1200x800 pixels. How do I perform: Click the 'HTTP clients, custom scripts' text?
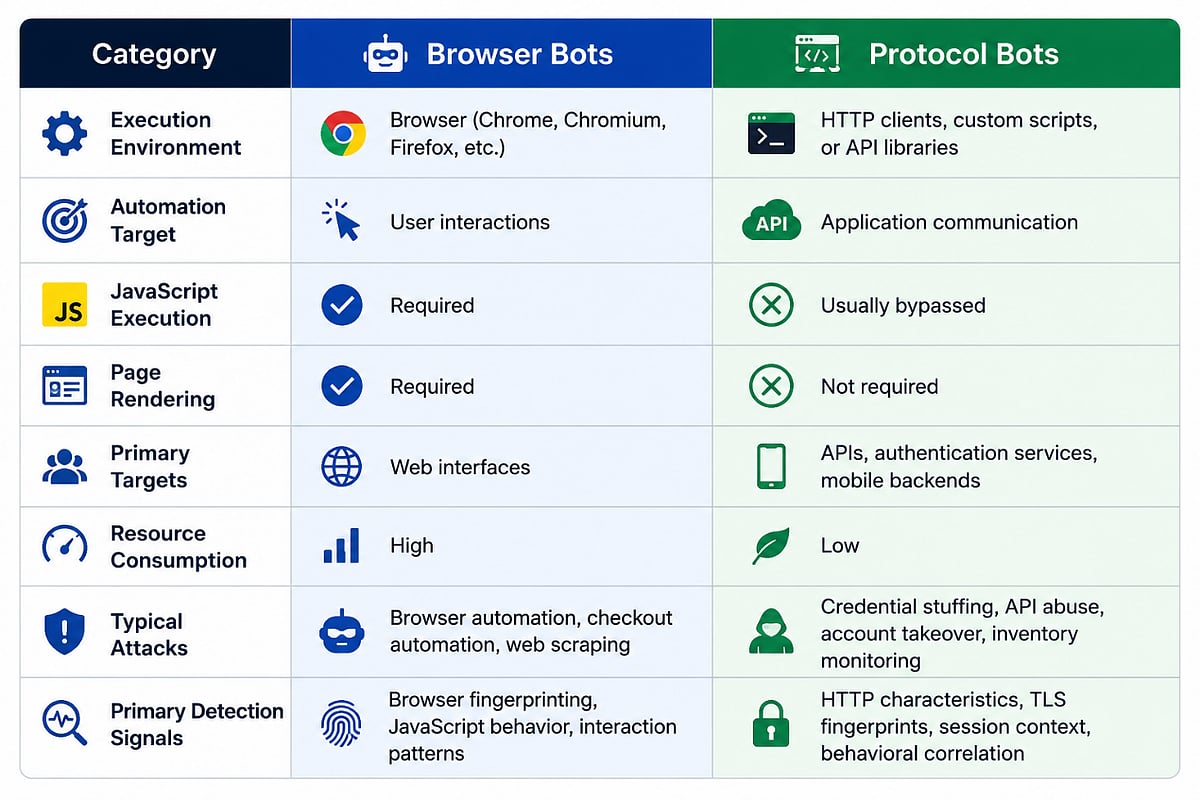pos(959,133)
